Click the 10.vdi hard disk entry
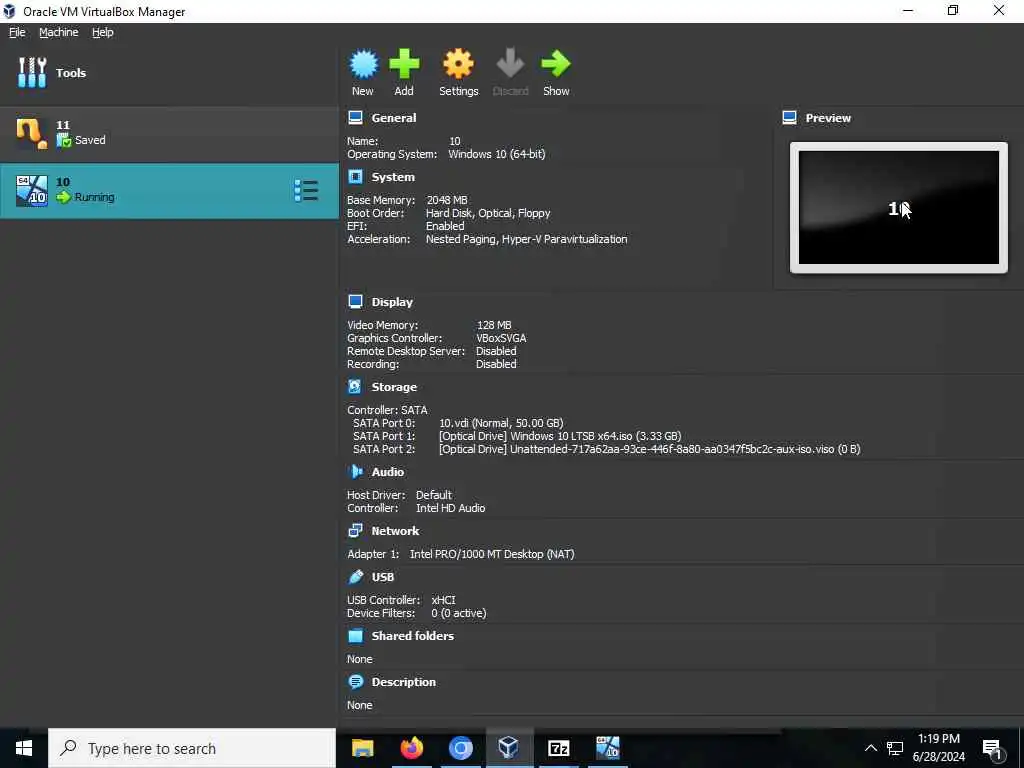1024x768 pixels. coord(501,423)
